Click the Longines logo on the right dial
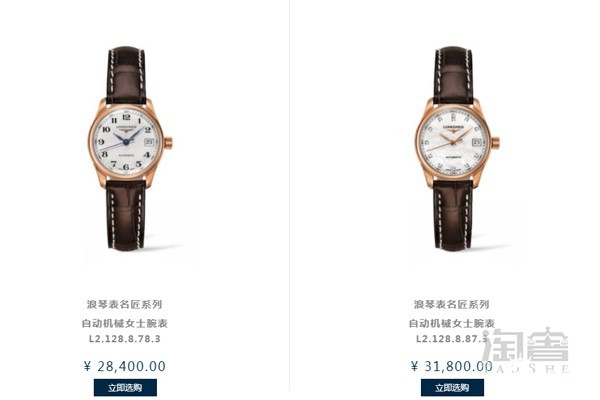This screenshot has height=400, width=600. pos(453,128)
